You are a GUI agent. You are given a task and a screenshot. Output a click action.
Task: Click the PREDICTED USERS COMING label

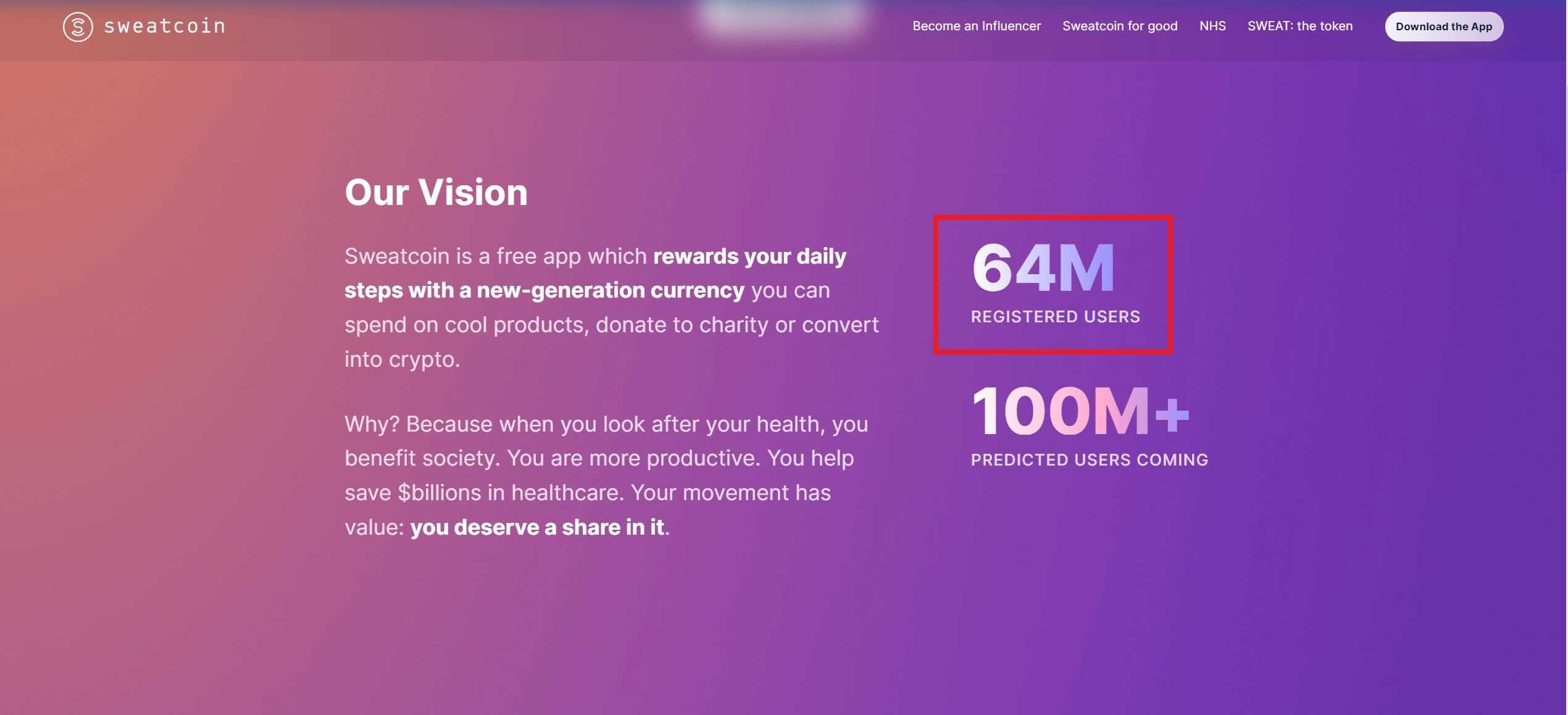click(1090, 460)
